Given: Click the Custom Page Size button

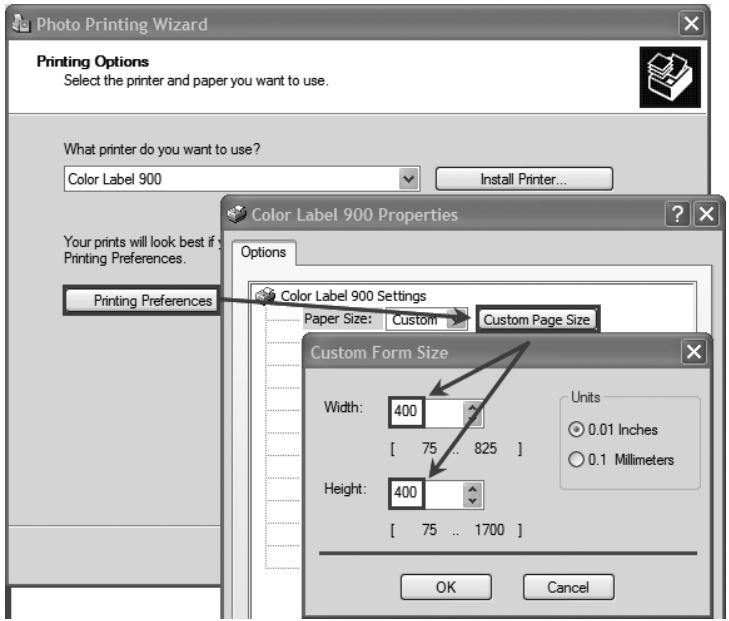Looking at the screenshot, I should tap(537, 320).
